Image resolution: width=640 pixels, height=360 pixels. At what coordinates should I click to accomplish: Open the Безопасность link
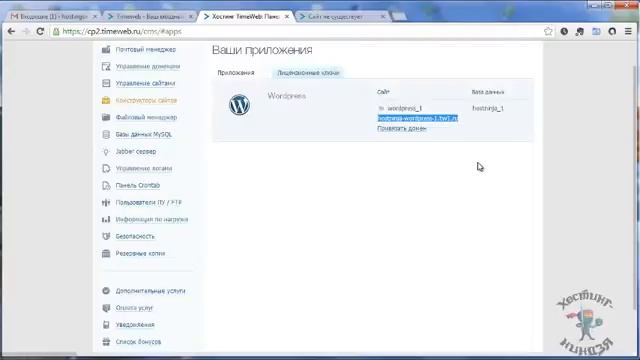135,236
